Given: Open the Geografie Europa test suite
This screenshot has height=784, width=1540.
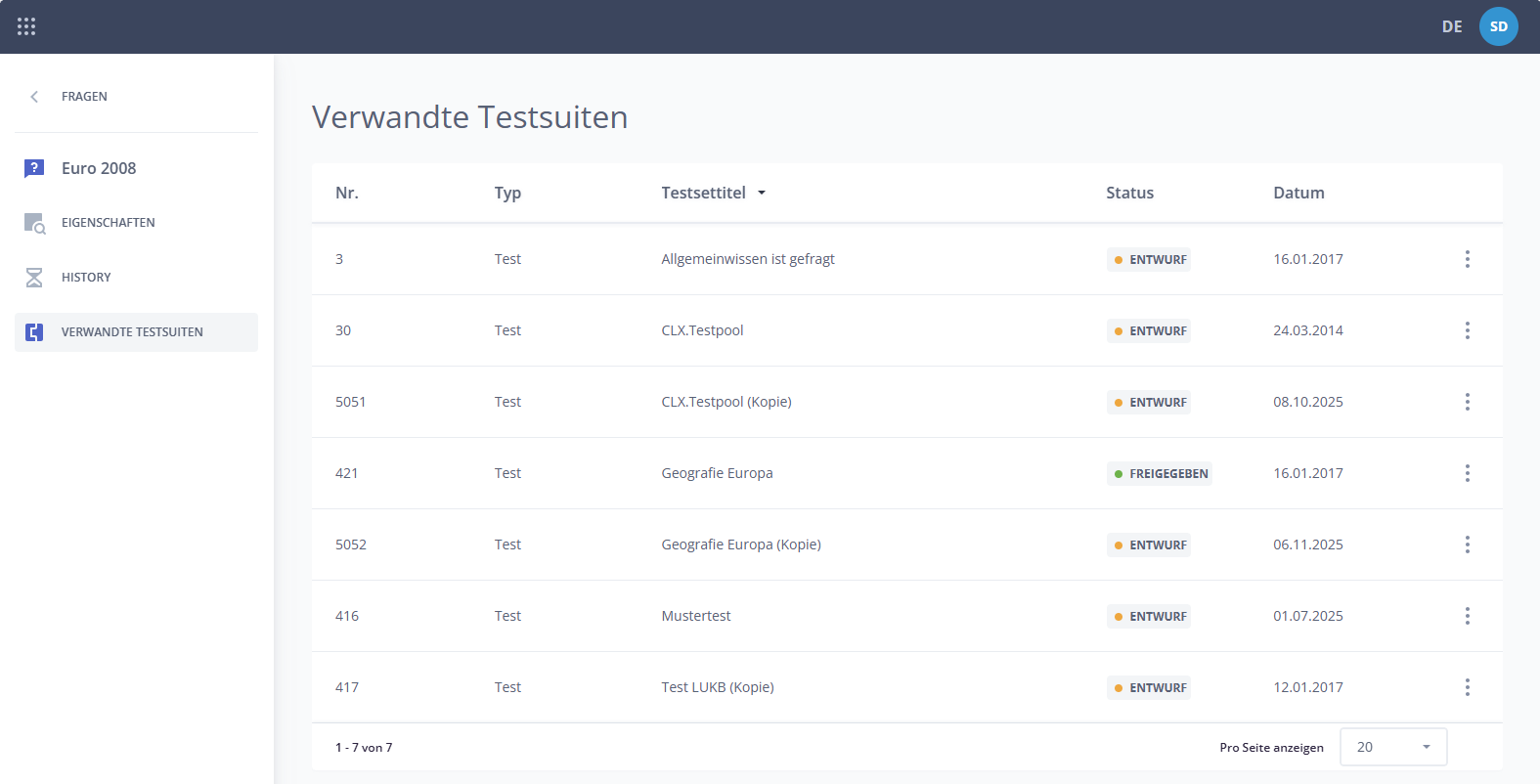Looking at the screenshot, I should (x=717, y=473).
